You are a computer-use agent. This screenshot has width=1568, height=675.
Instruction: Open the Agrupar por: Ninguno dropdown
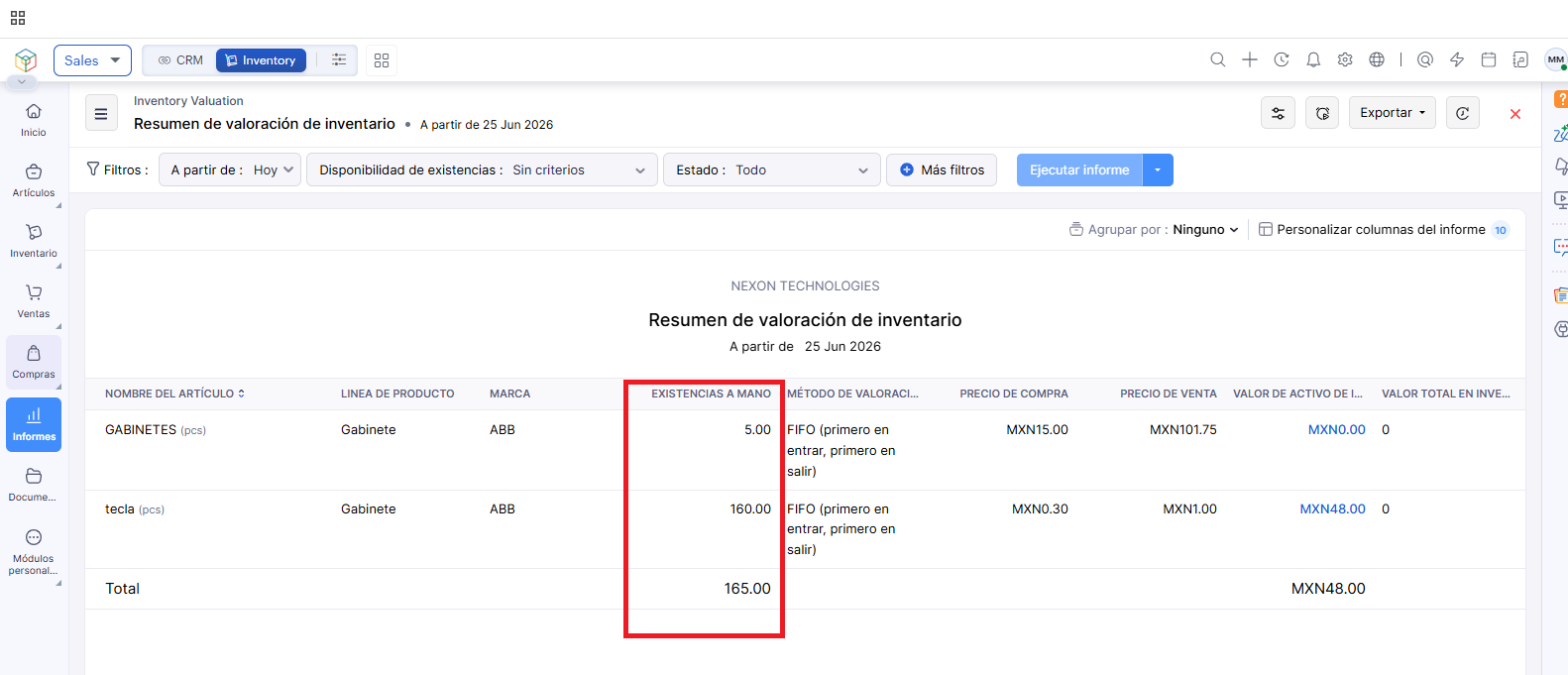[1154, 229]
